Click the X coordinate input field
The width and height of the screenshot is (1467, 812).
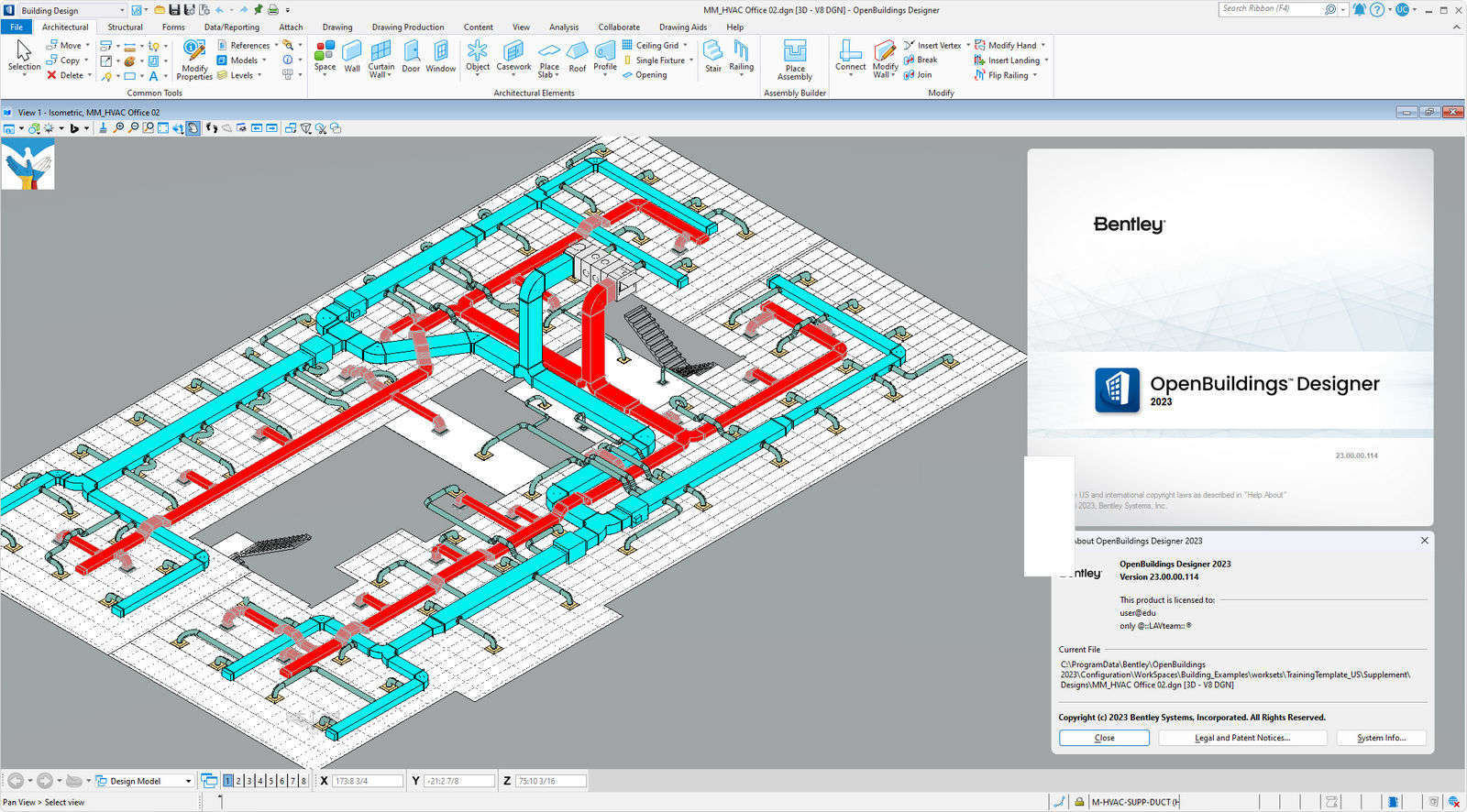368,781
